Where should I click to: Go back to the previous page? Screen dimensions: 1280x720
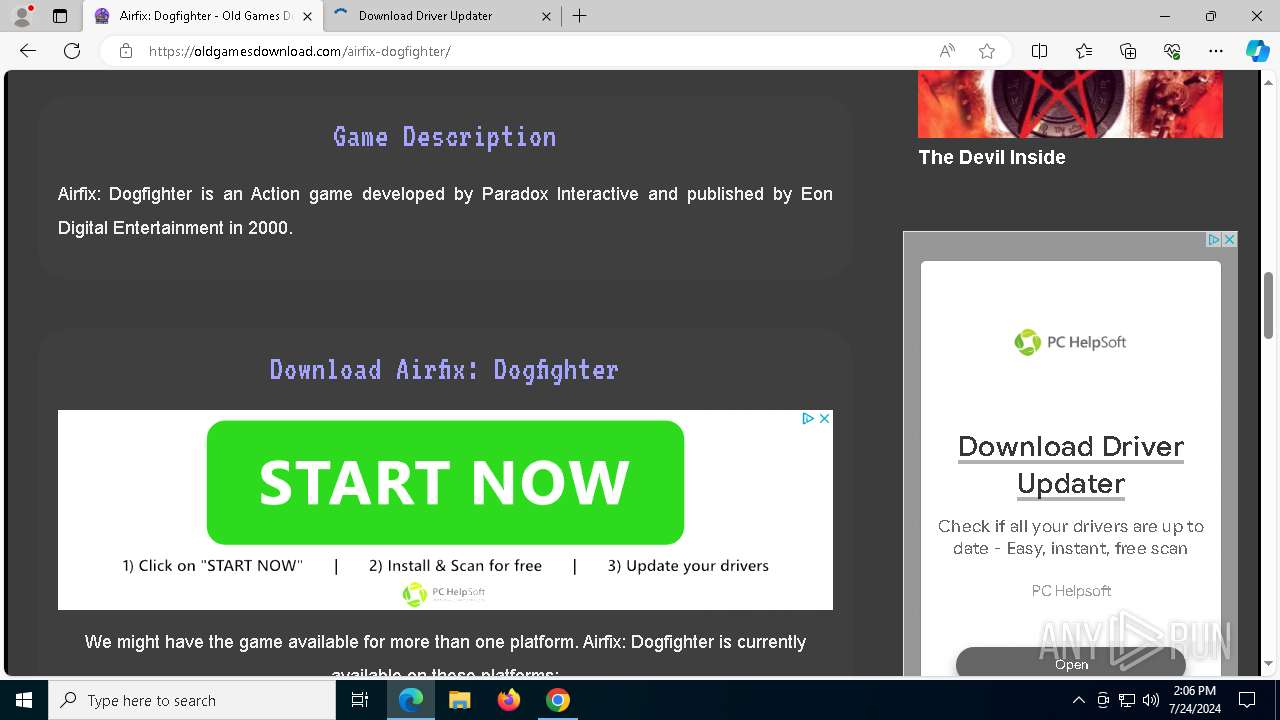click(28, 51)
